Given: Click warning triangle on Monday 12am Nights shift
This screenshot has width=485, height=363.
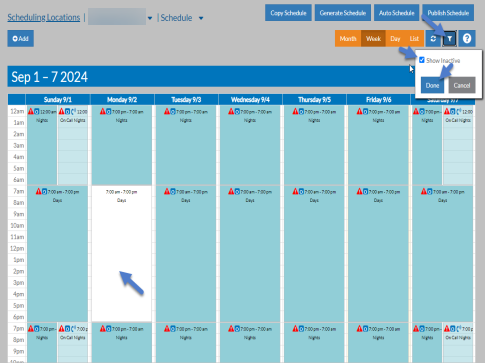Looking at the screenshot, I should 103,111.
